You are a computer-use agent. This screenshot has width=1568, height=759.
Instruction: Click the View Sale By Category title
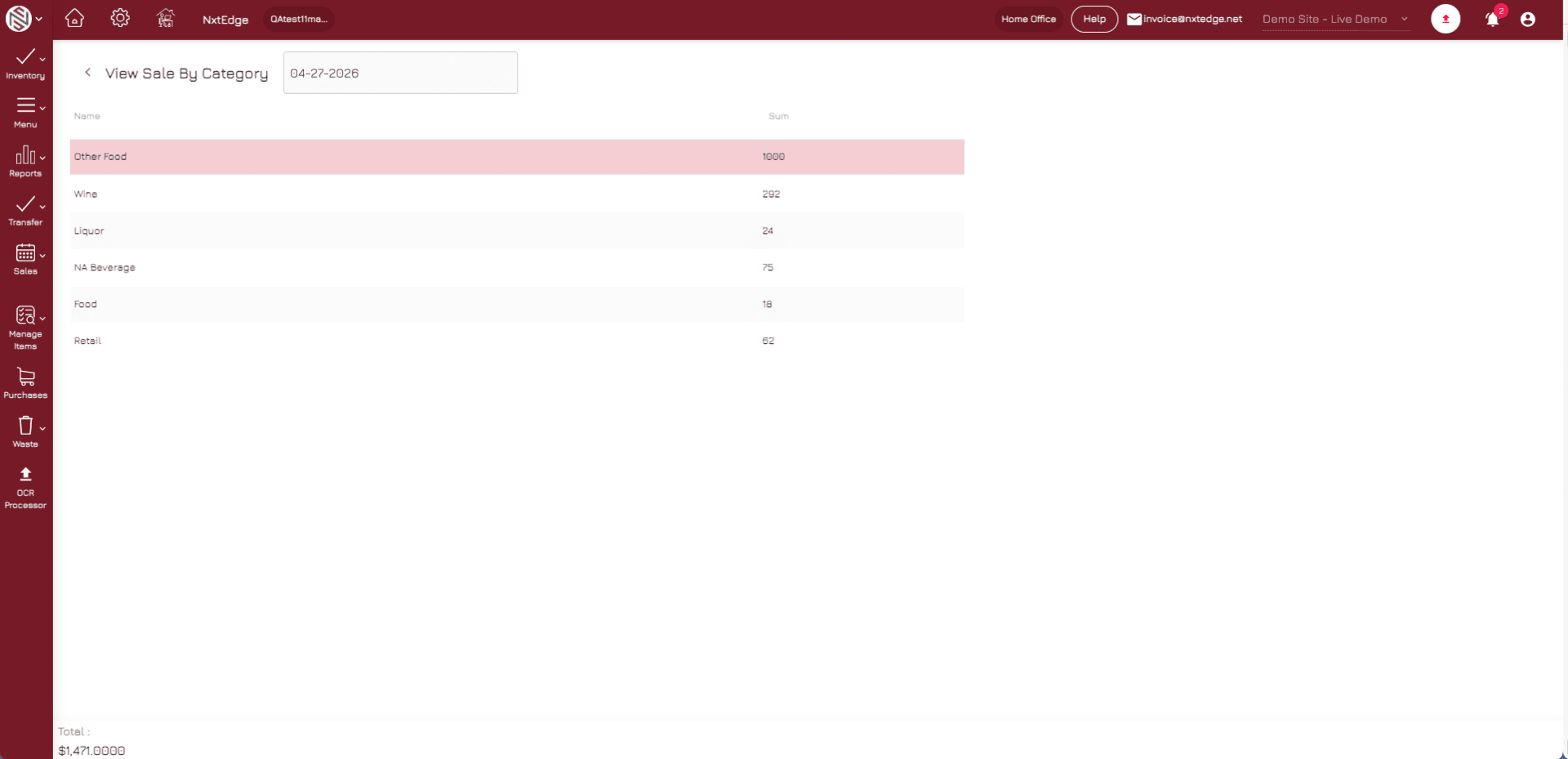(186, 74)
